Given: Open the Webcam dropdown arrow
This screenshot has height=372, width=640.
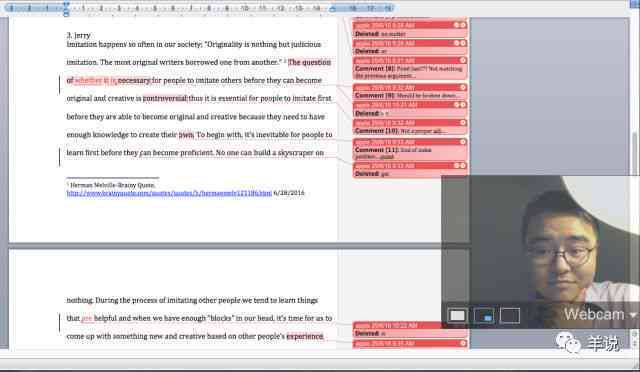Looking at the screenshot, I should [633, 315].
